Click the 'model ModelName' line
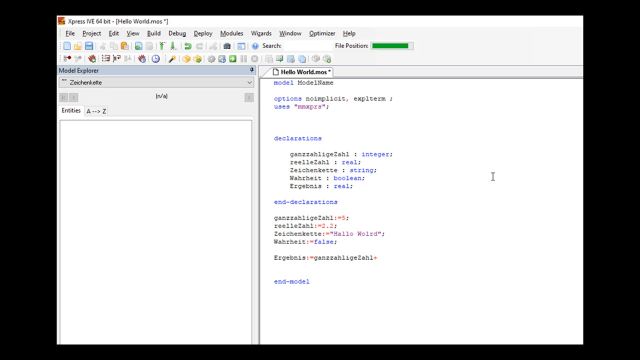This screenshot has width=640, height=360. pos(303,83)
